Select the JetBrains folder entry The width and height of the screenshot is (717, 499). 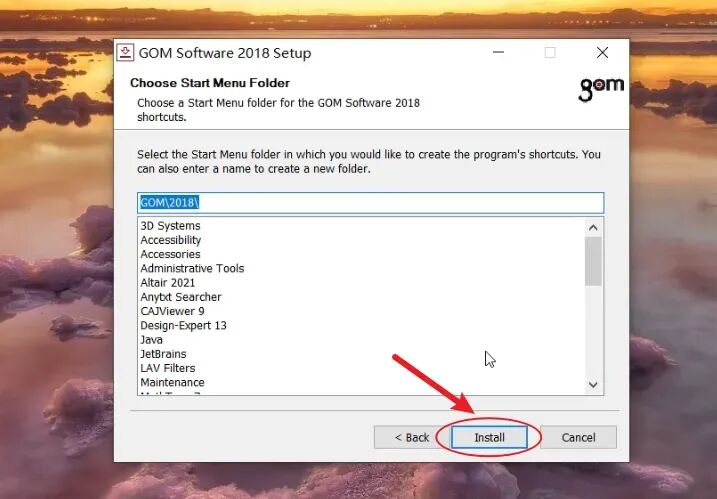163,354
